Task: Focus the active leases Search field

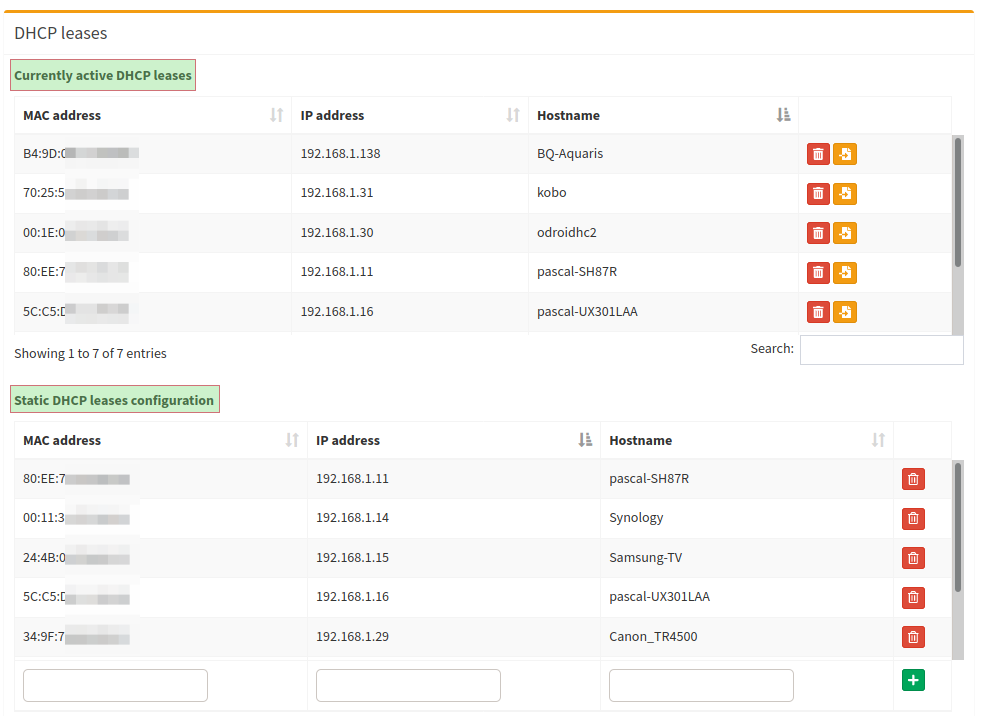Action: [x=882, y=350]
